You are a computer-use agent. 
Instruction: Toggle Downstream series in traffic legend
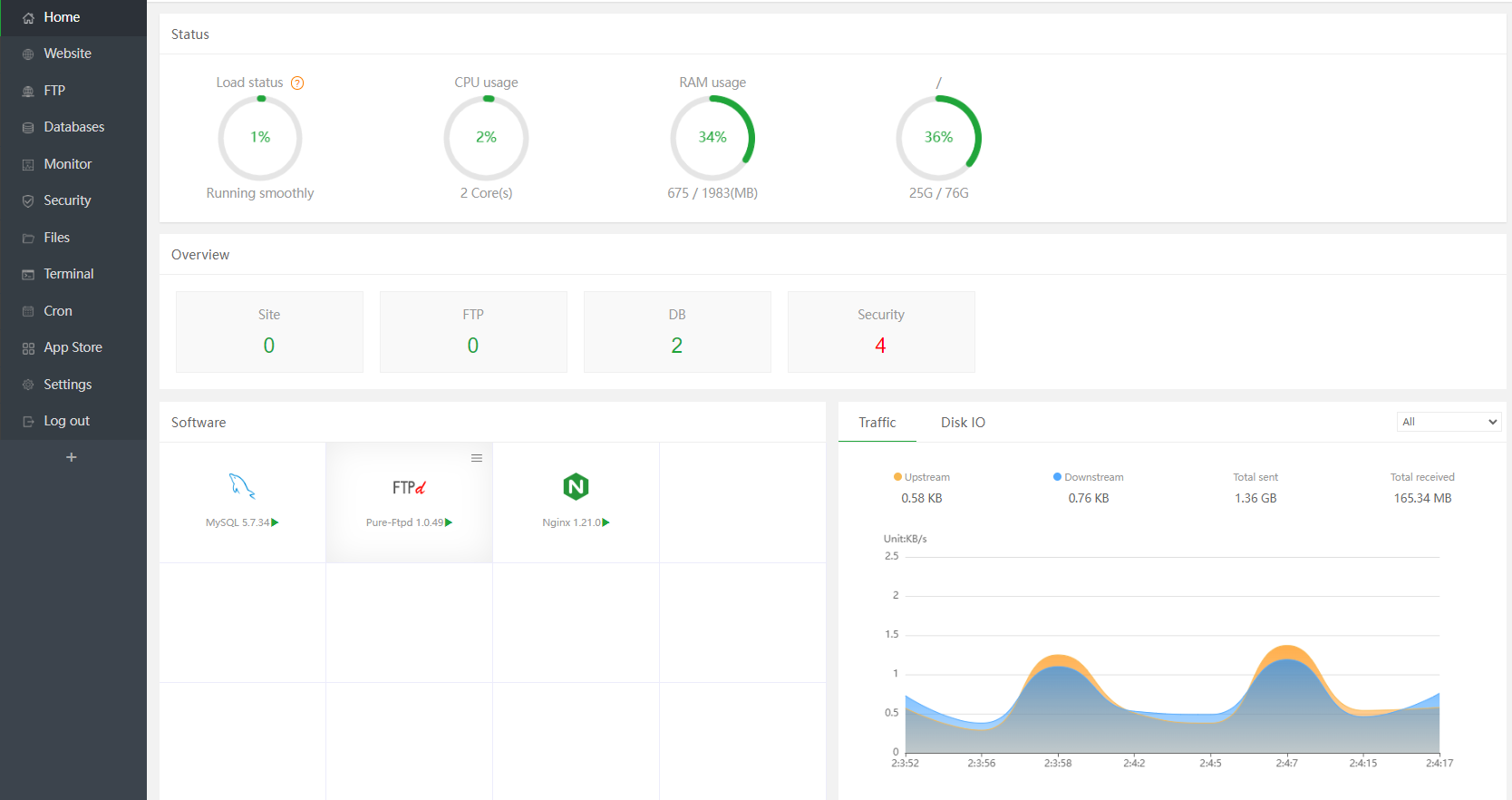click(x=1089, y=477)
